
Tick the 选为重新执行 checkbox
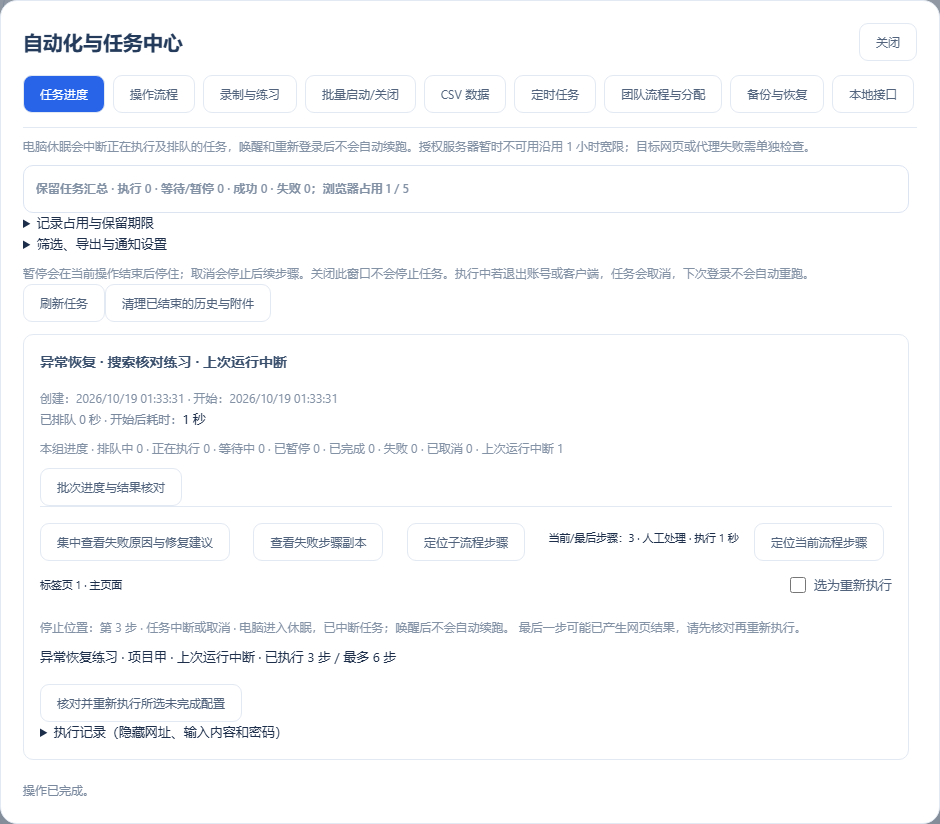797,585
